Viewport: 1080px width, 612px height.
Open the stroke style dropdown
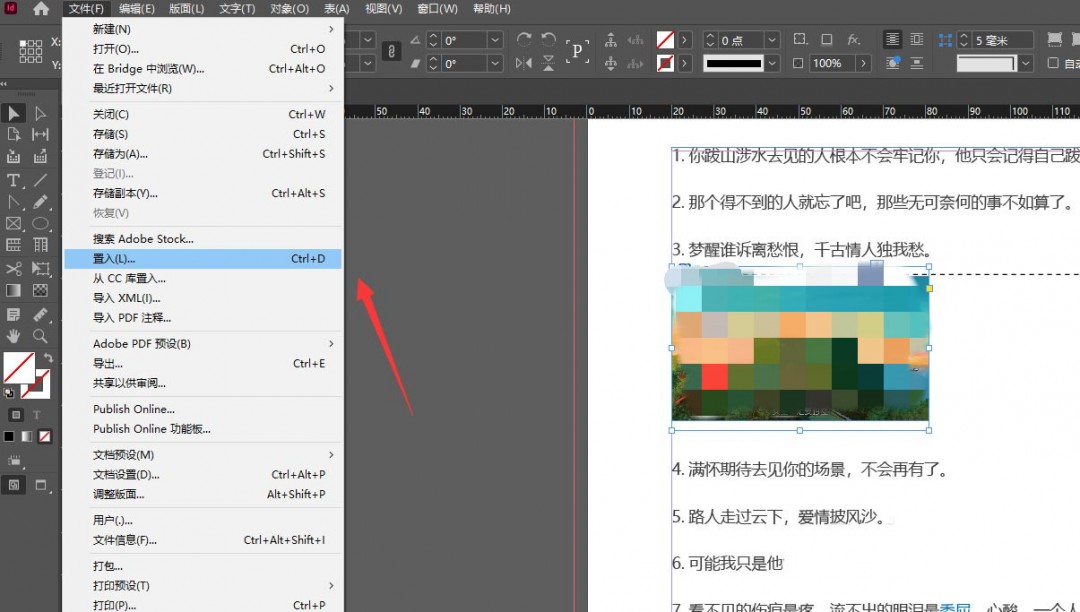[770, 62]
